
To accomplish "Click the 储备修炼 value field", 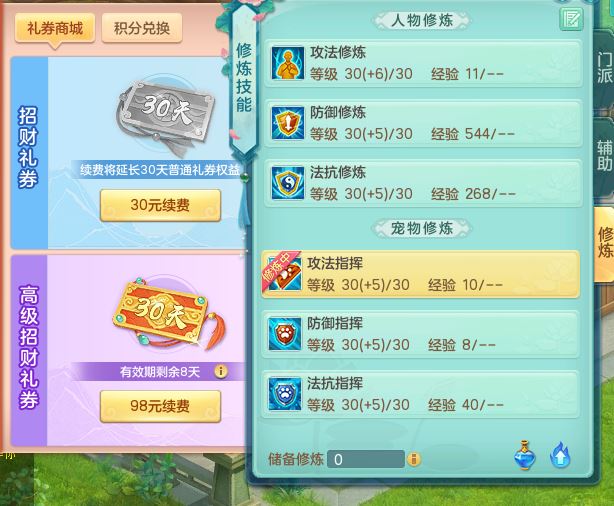I will click(x=365, y=459).
